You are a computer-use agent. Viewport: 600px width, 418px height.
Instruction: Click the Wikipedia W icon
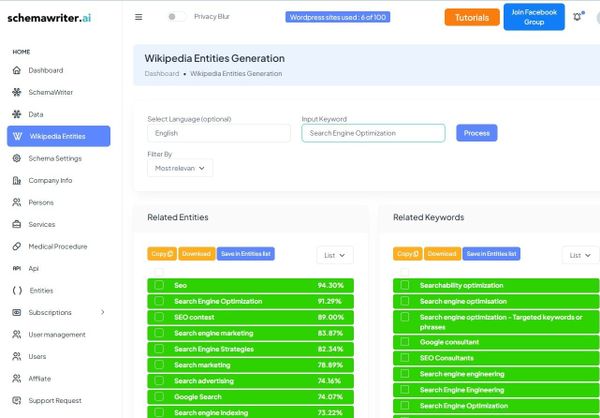pos(17,136)
